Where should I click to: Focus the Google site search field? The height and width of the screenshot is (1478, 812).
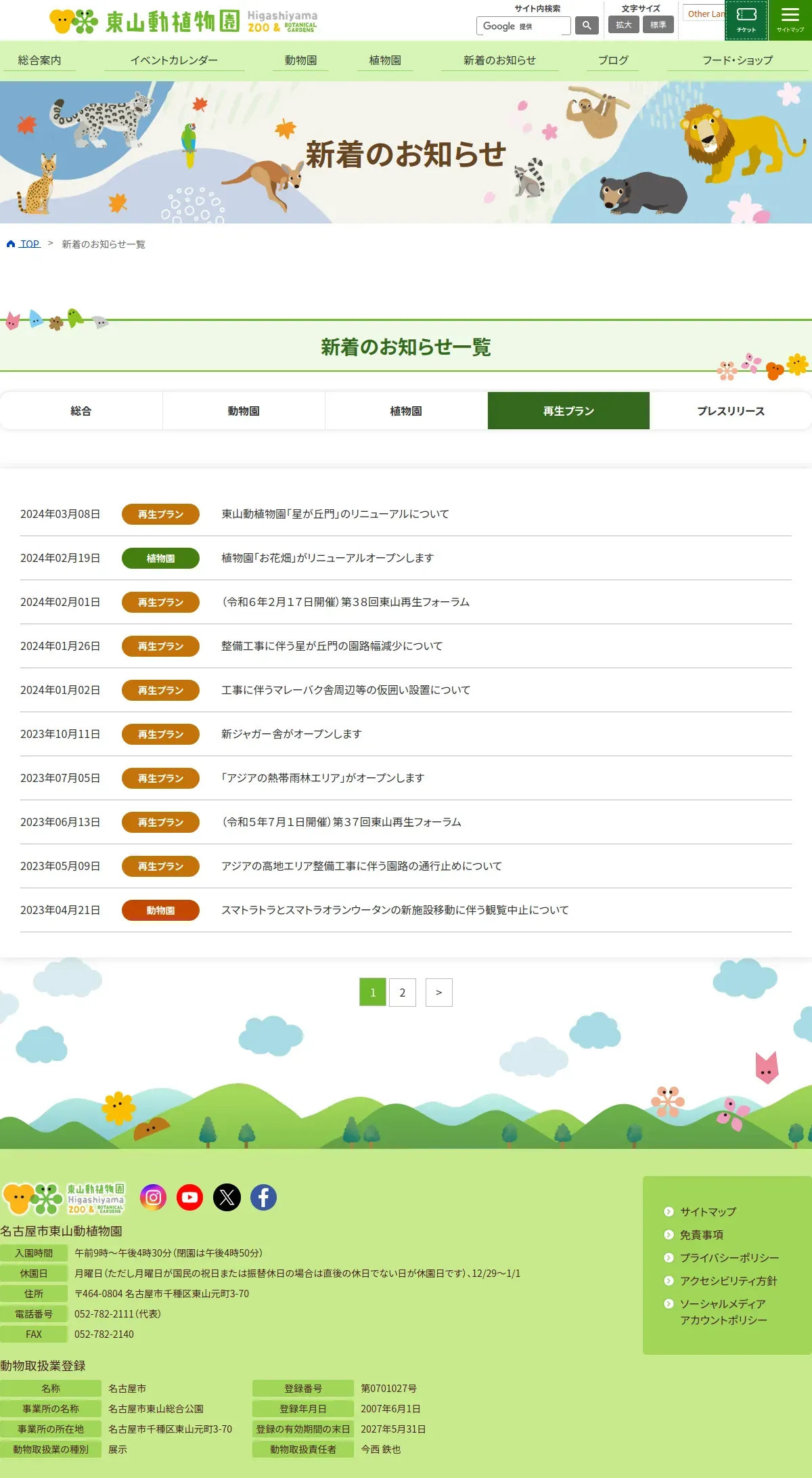pos(523,26)
